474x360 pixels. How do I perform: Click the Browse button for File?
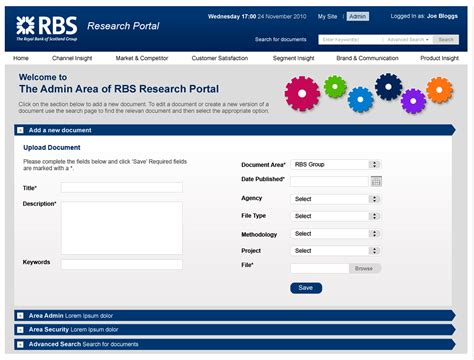(365, 268)
